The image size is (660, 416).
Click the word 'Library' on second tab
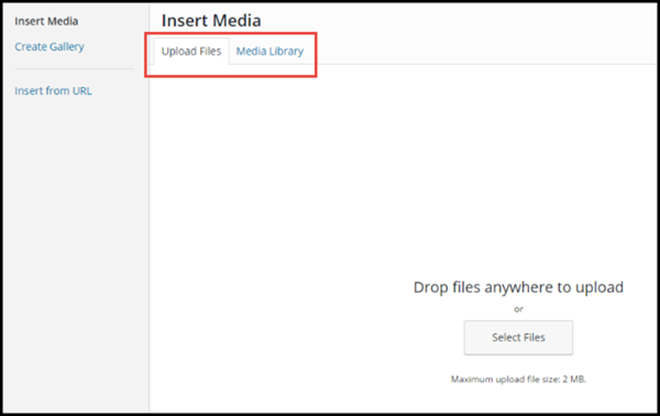(284, 51)
